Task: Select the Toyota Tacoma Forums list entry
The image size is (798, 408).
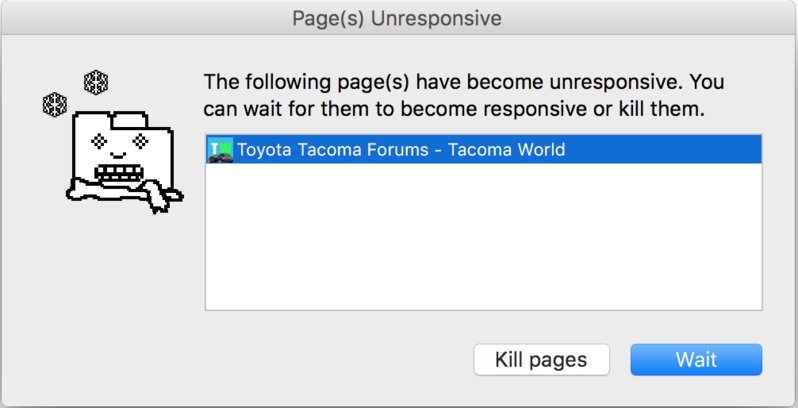Action: [483, 150]
